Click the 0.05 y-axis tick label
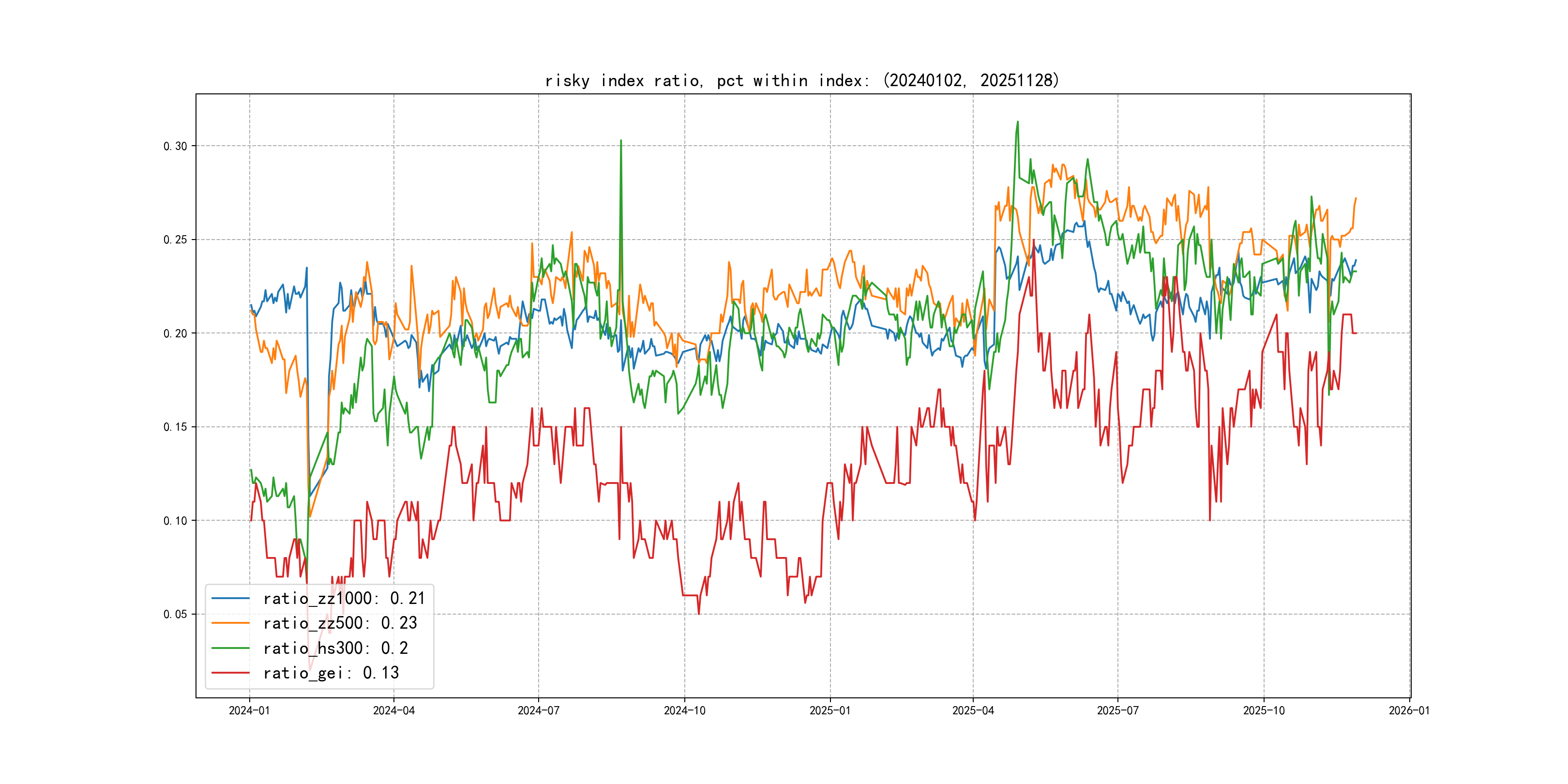The image size is (1568, 784). [175, 614]
